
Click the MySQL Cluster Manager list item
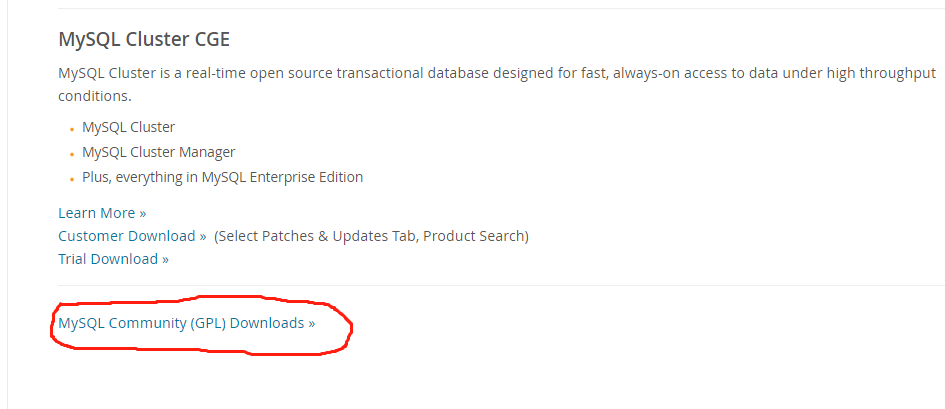(158, 152)
